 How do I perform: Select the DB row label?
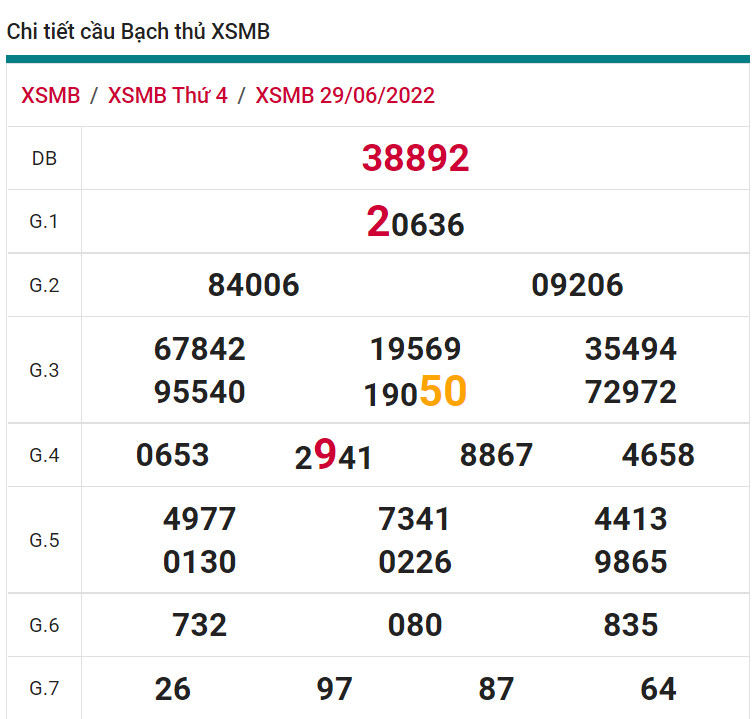(x=44, y=158)
